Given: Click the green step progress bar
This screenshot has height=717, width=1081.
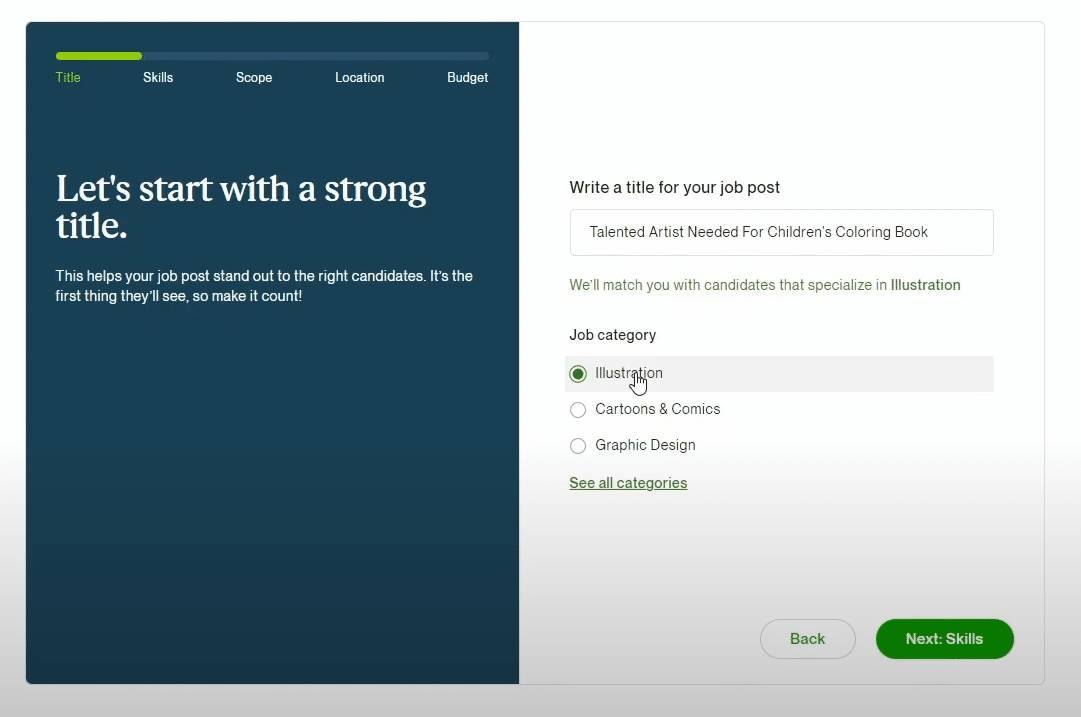Looking at the screenshot, I should pos(99,56).
